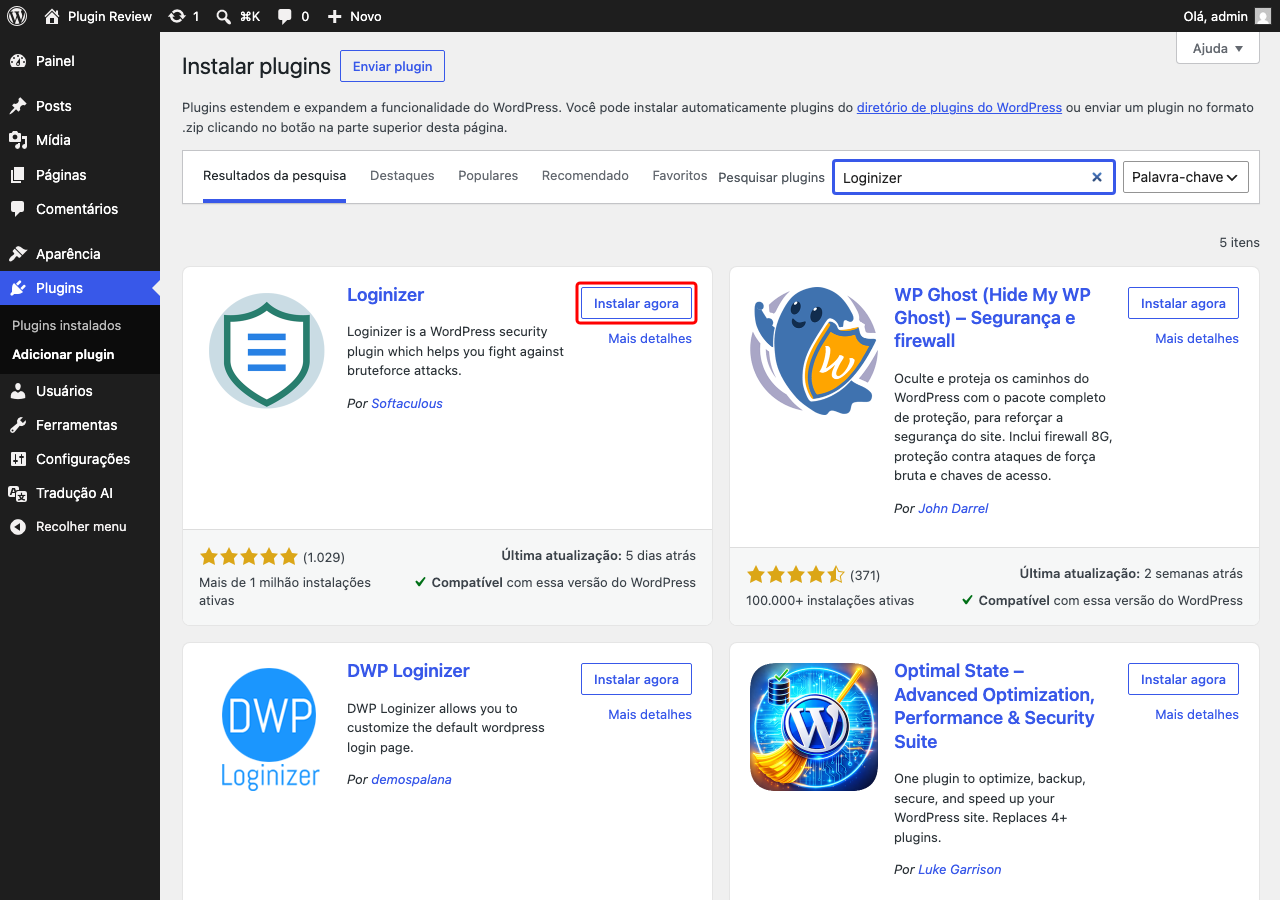Click the Aparência brush icon
Viewport: 1280px width, 900px height.
pyautogui.click(x=18, y=254)
